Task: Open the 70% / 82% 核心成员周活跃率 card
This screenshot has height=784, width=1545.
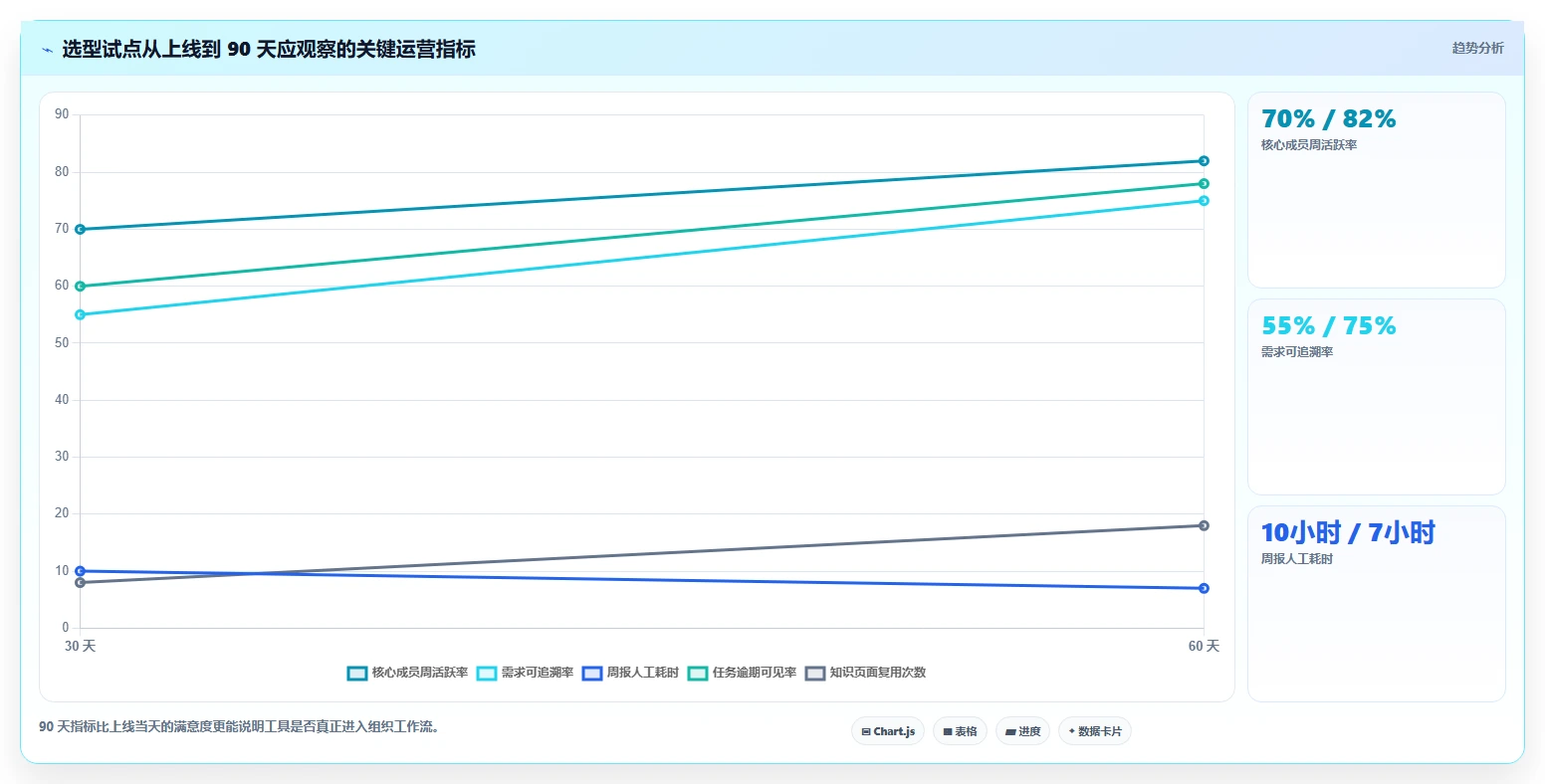Action: 1376,190
